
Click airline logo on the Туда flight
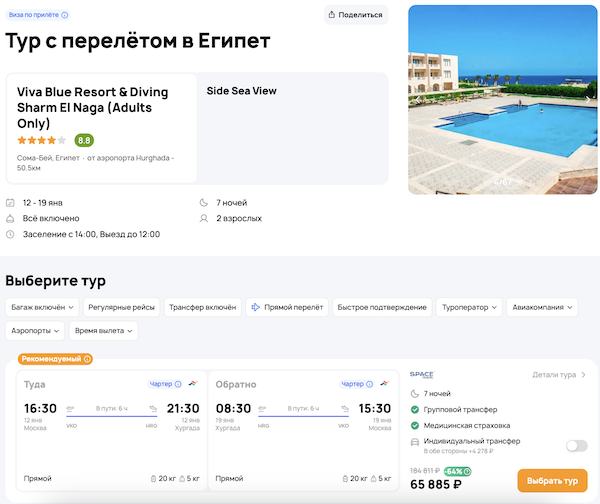point(191,384)
